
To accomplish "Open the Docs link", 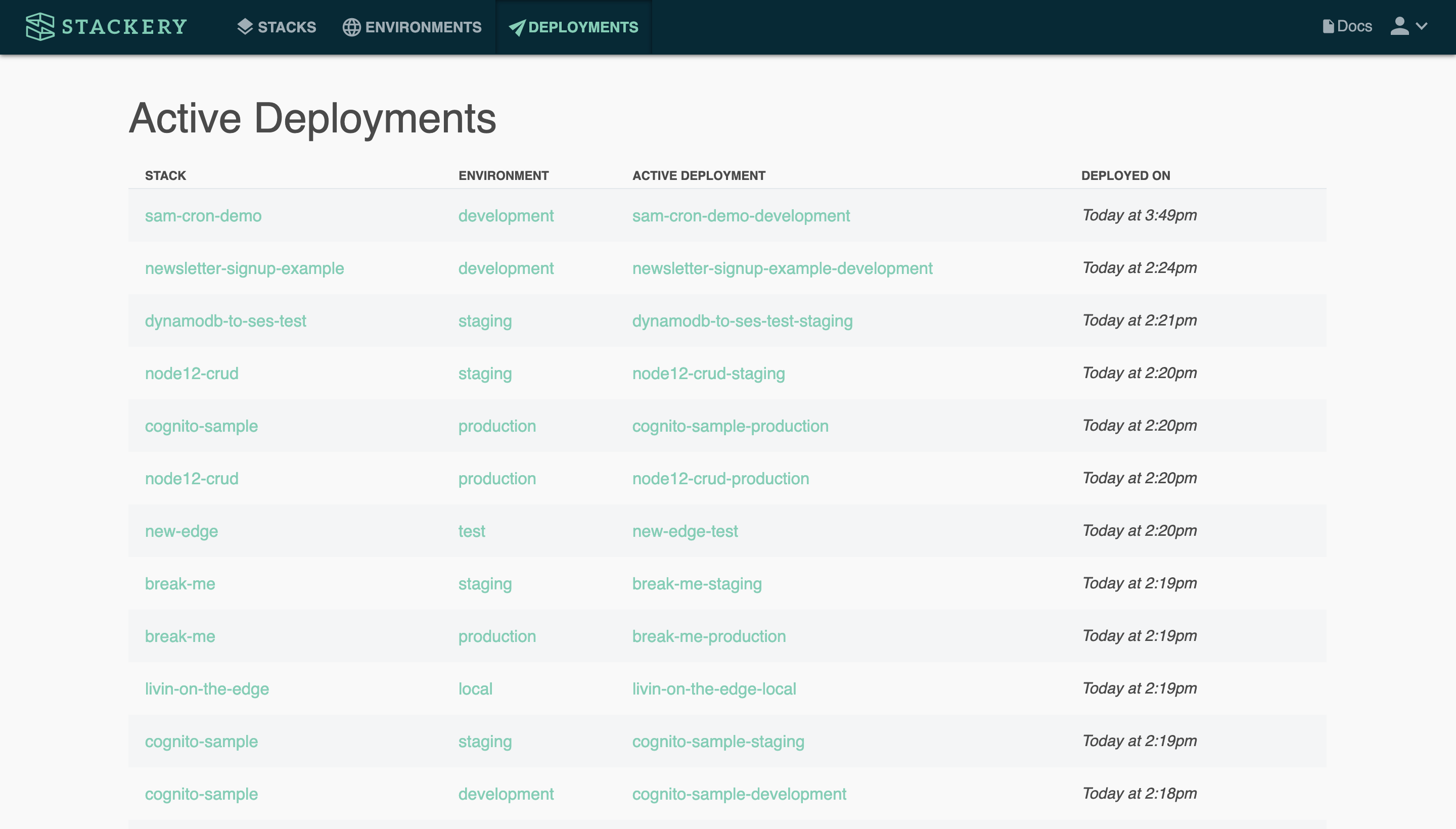I will 1347,26.
